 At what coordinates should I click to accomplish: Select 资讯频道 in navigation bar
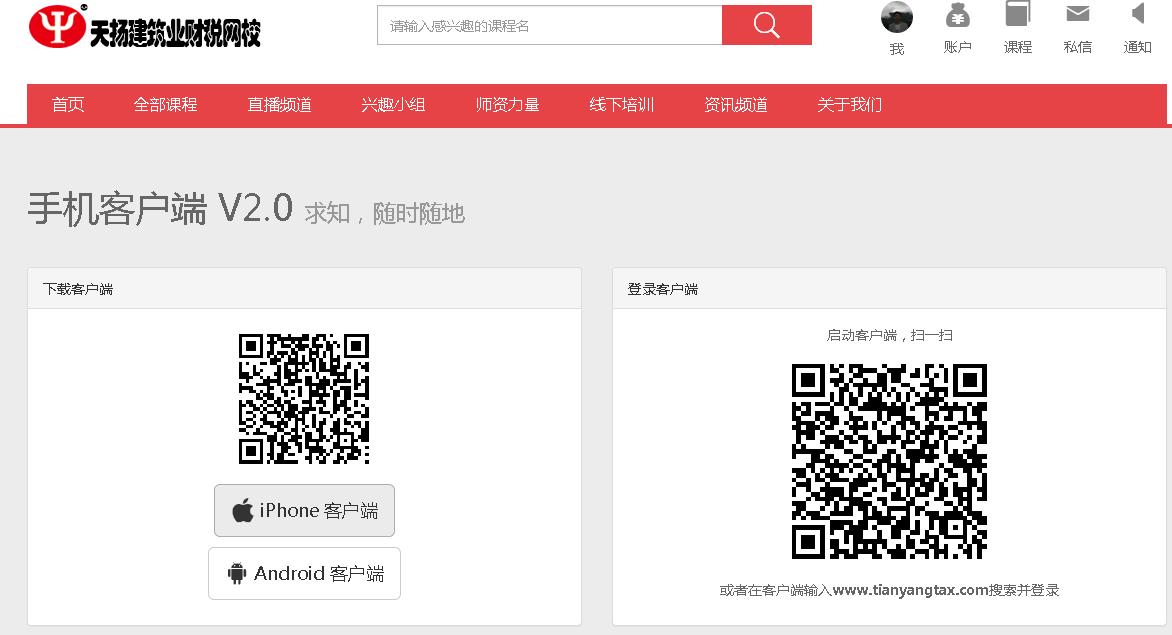click(x=736, y=105)
